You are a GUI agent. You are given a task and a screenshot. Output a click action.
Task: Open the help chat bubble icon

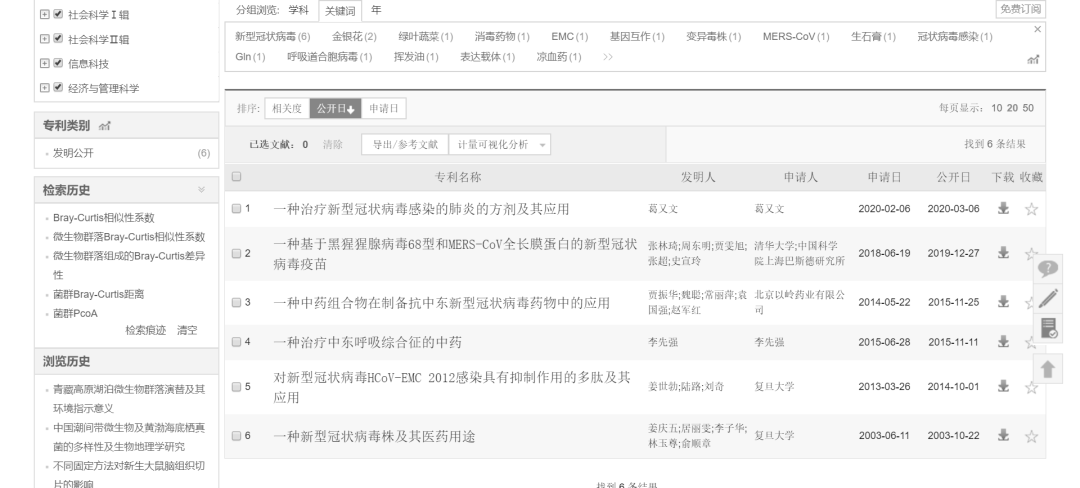(1048, 268)
